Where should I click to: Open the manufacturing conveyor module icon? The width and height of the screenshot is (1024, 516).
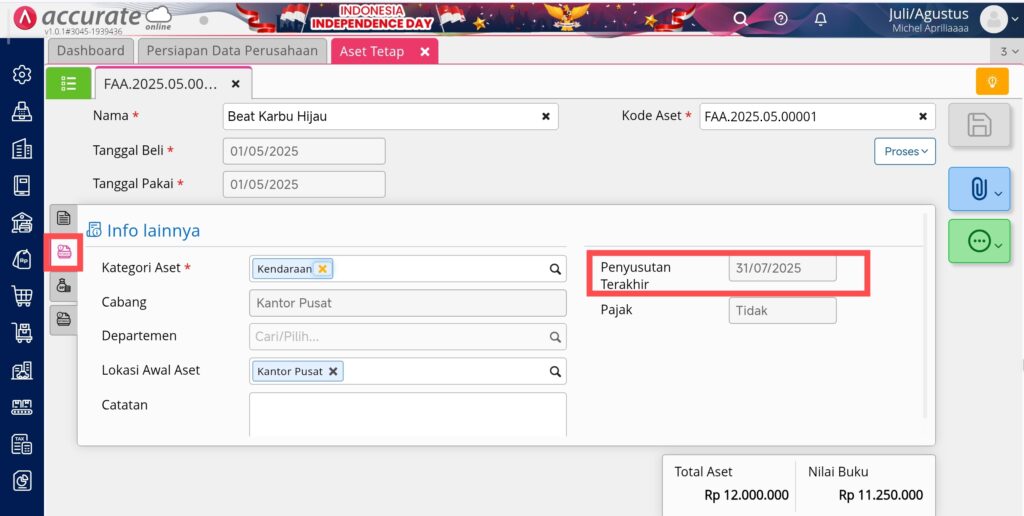pos(22,408)
